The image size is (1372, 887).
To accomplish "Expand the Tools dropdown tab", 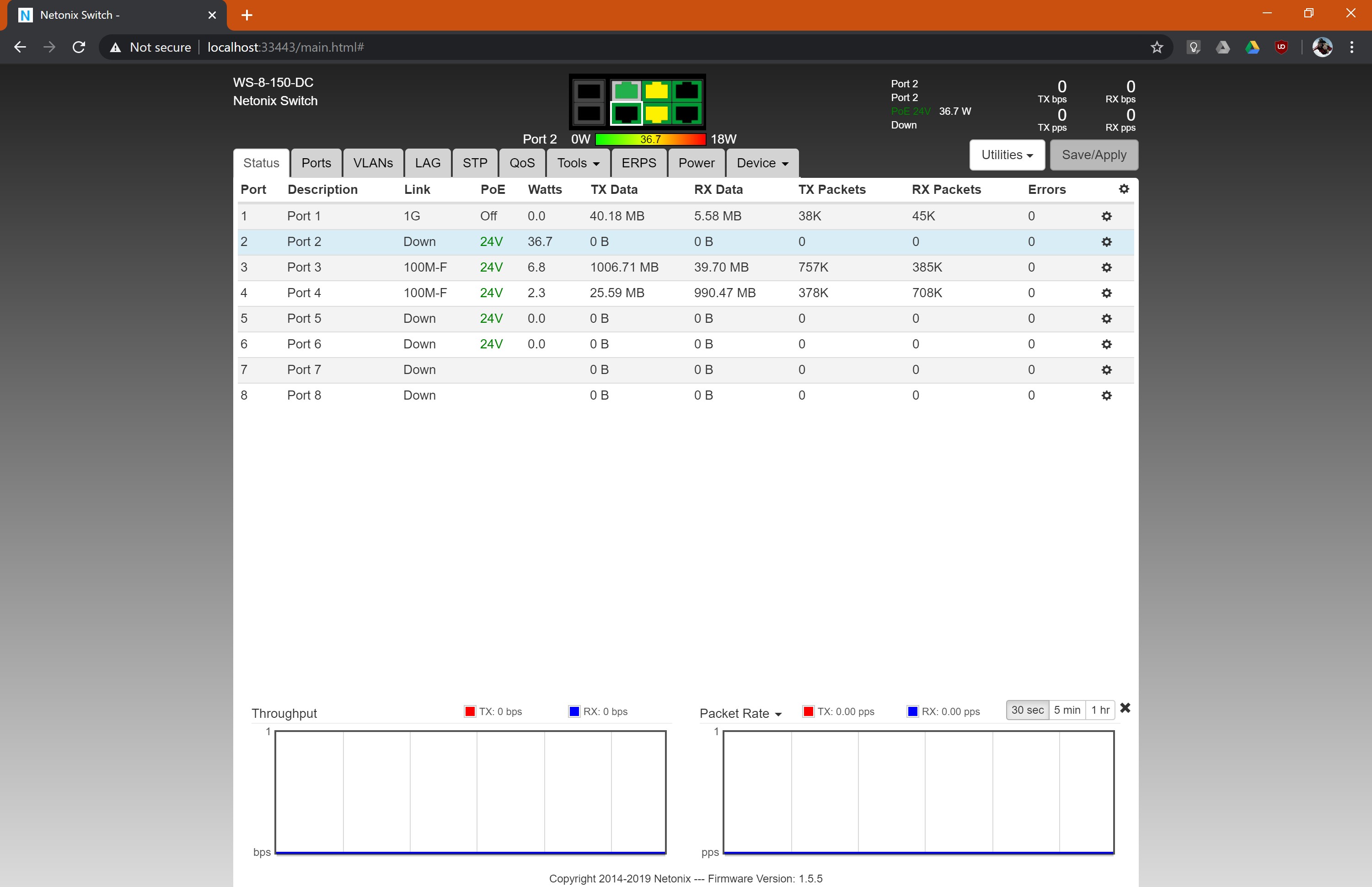I will click(x=578, y=163).
